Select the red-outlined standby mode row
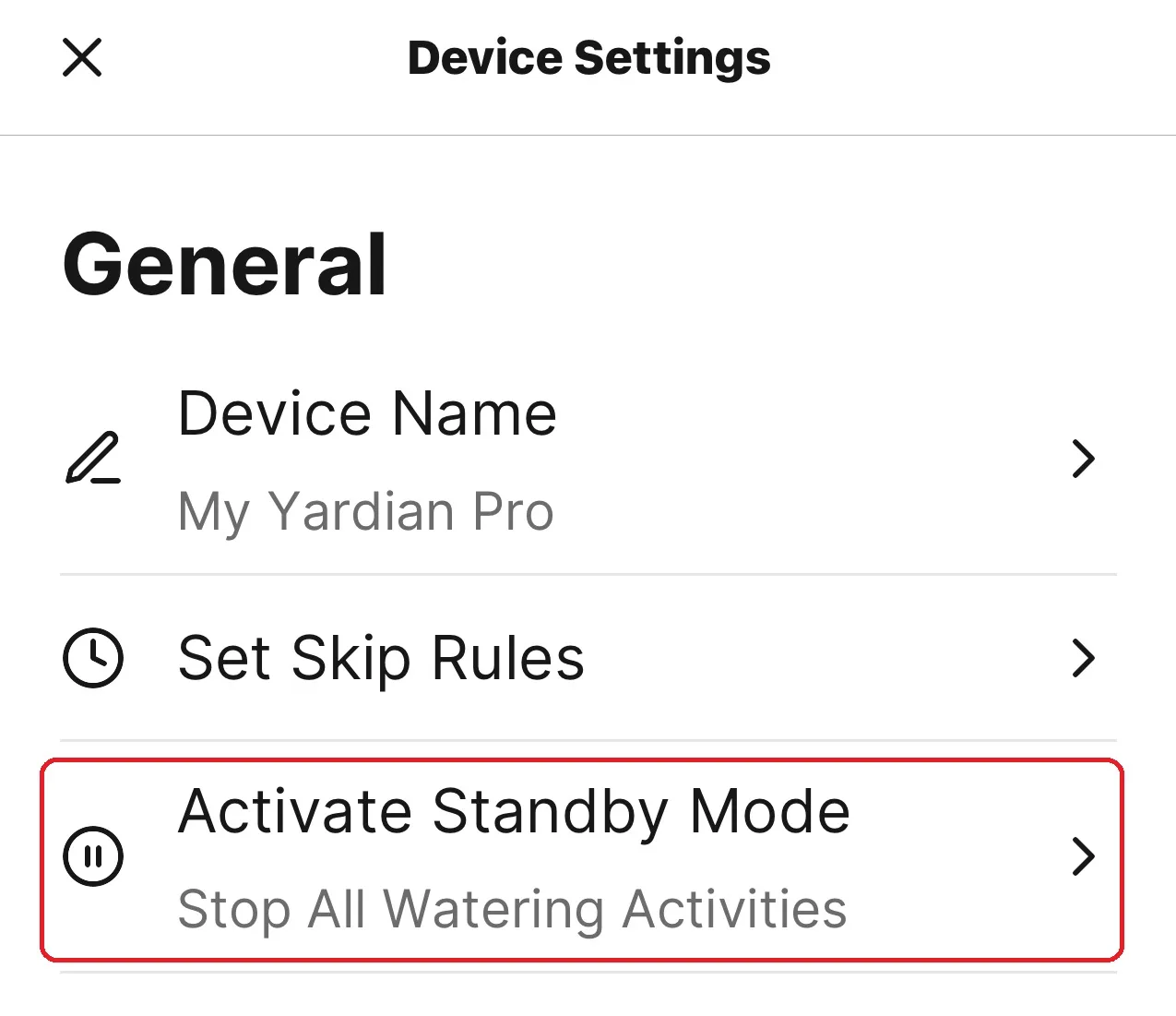The image size is (1176, 1016). (582, 860)
